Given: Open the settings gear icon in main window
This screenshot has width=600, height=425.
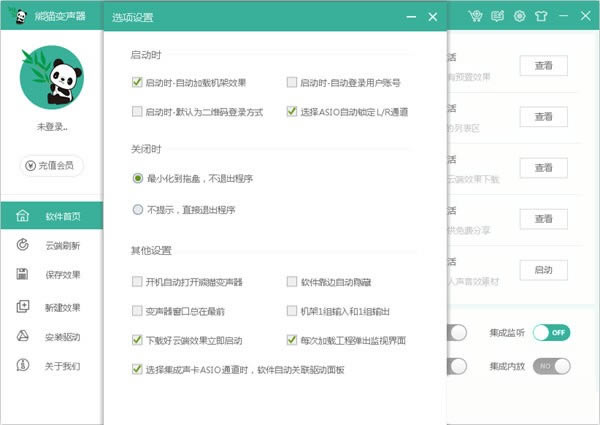Looking at the screenshot, I should point(519,16).
